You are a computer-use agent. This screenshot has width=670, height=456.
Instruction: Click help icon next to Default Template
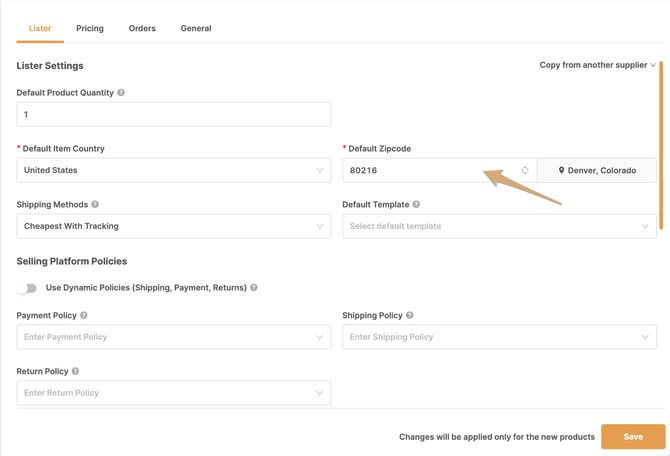(x=416, y=204)
